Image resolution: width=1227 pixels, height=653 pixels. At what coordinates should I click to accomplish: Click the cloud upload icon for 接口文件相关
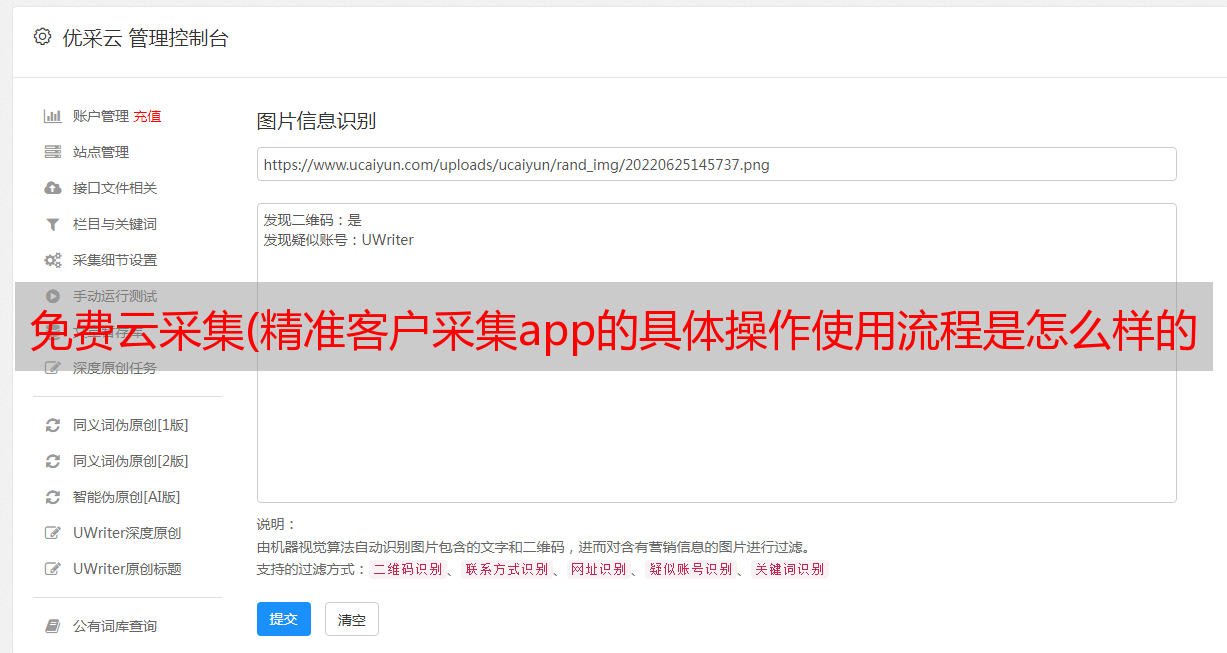pyautogui.click(x=53, y=188)
